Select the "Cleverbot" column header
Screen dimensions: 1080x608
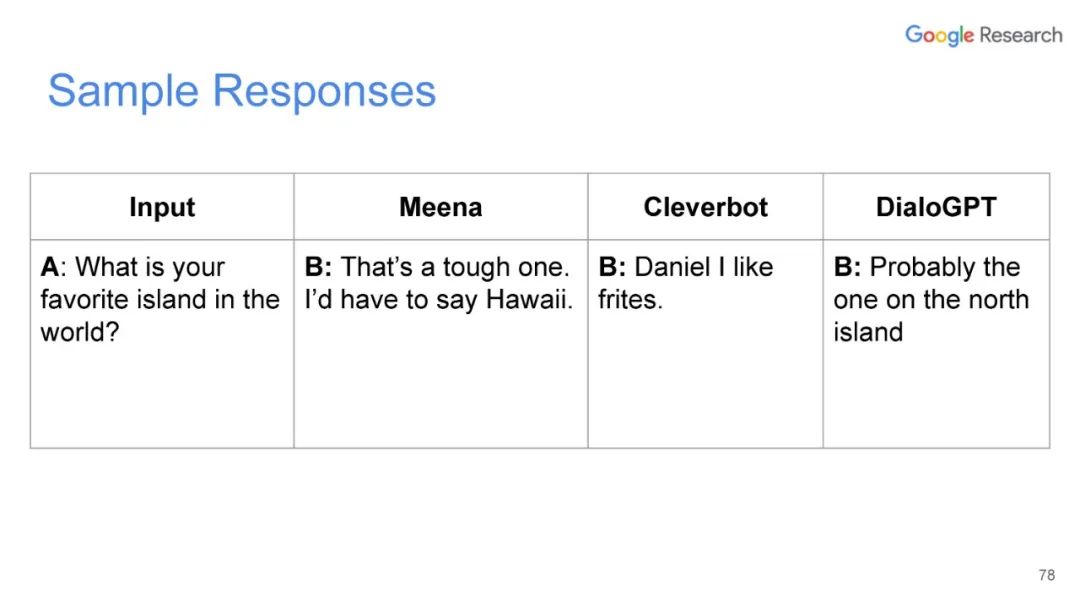click(x=705, y=207)
